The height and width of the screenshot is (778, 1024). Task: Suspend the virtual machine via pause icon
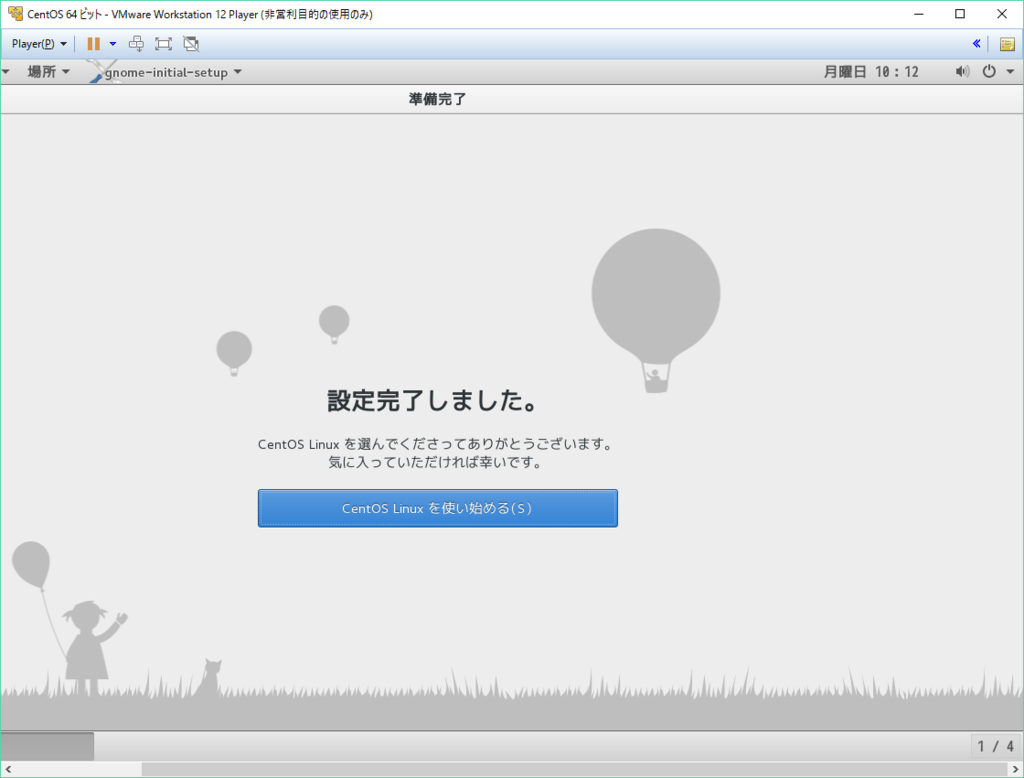[x=93, y=43]
